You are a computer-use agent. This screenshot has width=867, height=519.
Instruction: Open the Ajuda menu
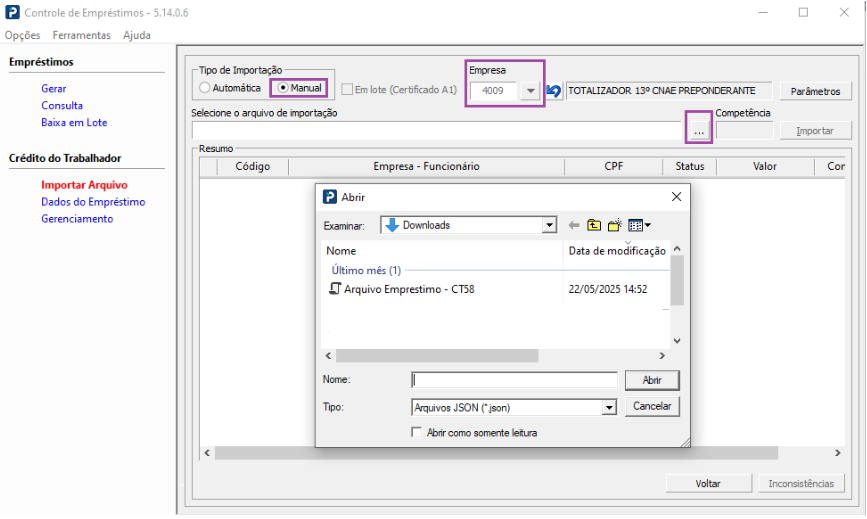coord(137,35)
